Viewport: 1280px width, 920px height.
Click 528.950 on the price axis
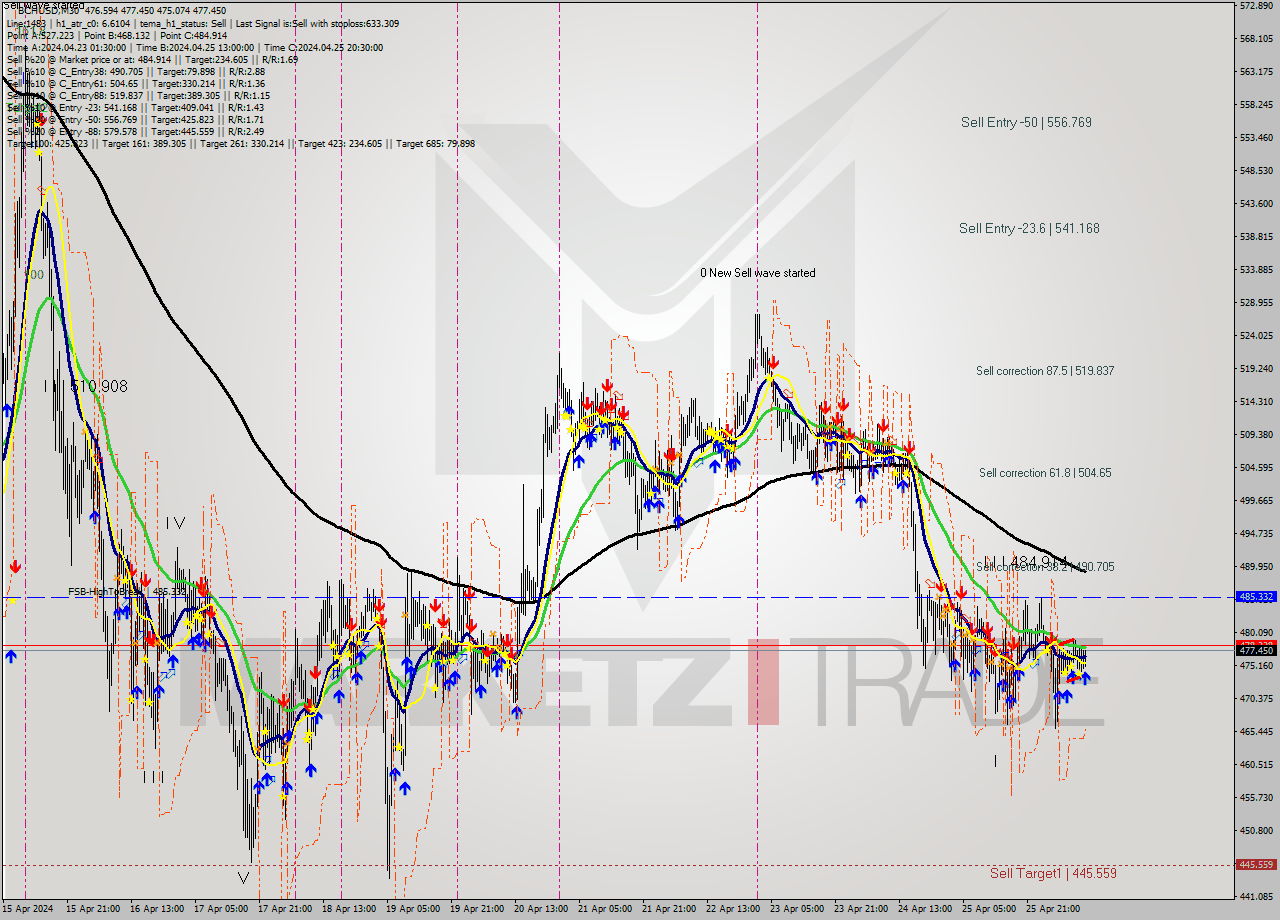click(1256, 303)
